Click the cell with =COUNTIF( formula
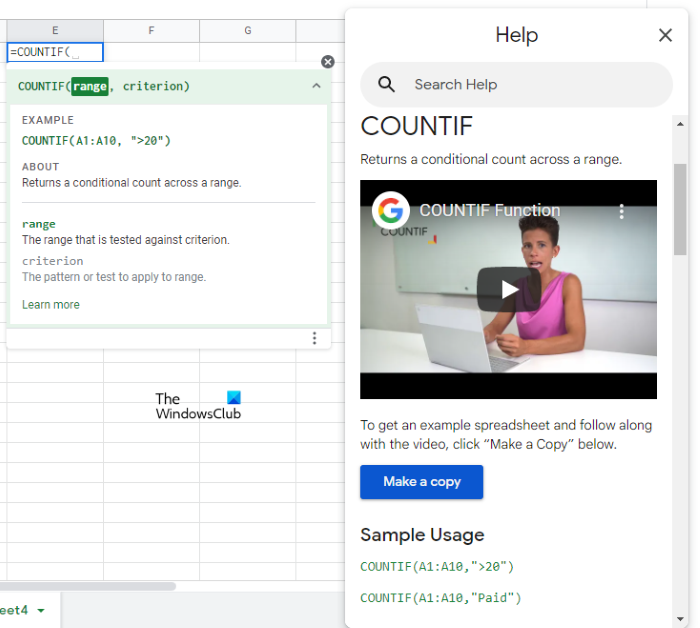Screen dimensions: 700x628 pos(54,52)
